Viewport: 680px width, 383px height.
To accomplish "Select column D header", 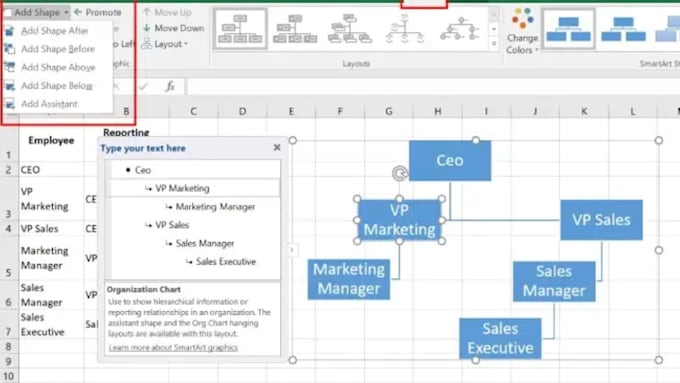I will [x=242, y=111].
